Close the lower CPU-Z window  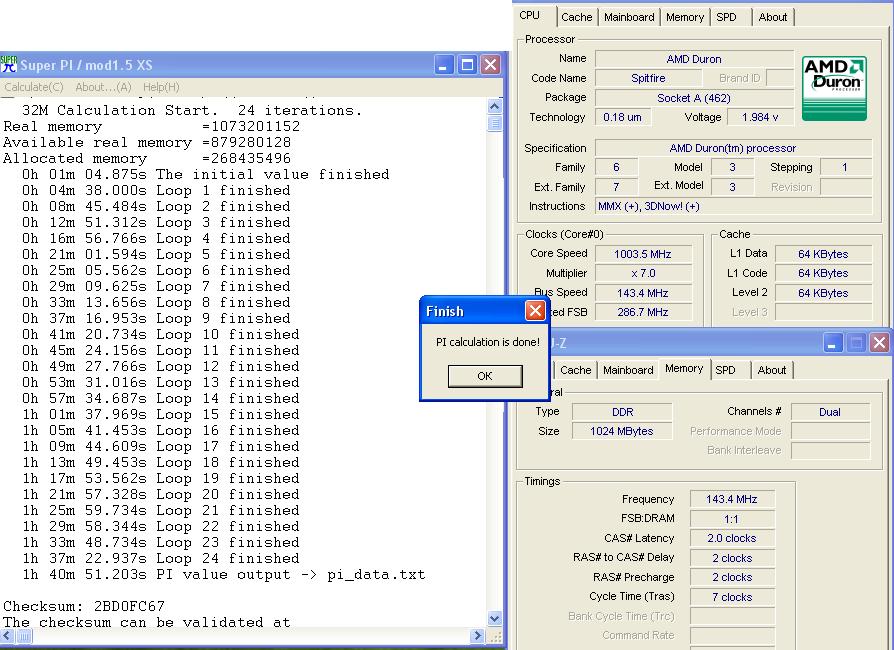pyautogui.click(x=879, y=343)
